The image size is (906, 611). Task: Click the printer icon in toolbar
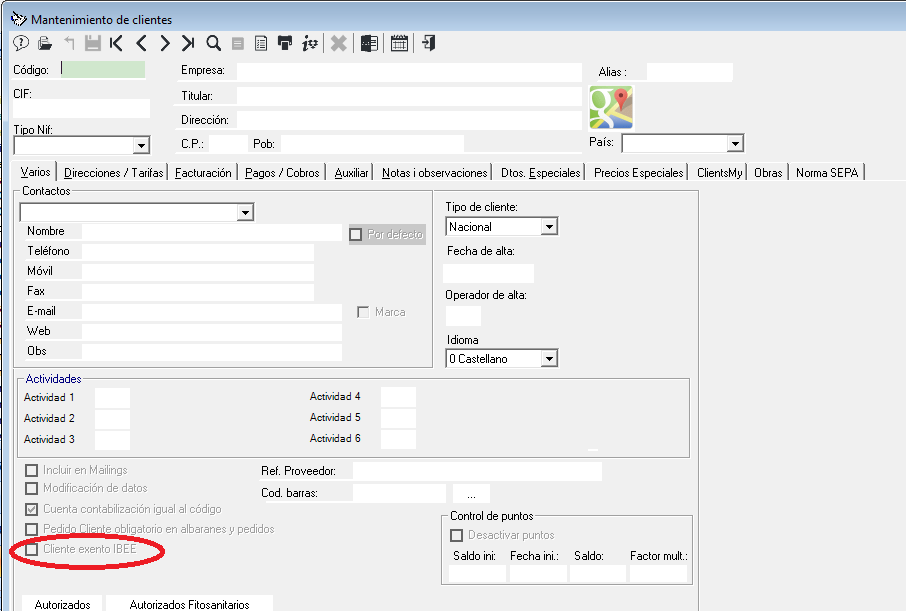click(x=285, y=43)
